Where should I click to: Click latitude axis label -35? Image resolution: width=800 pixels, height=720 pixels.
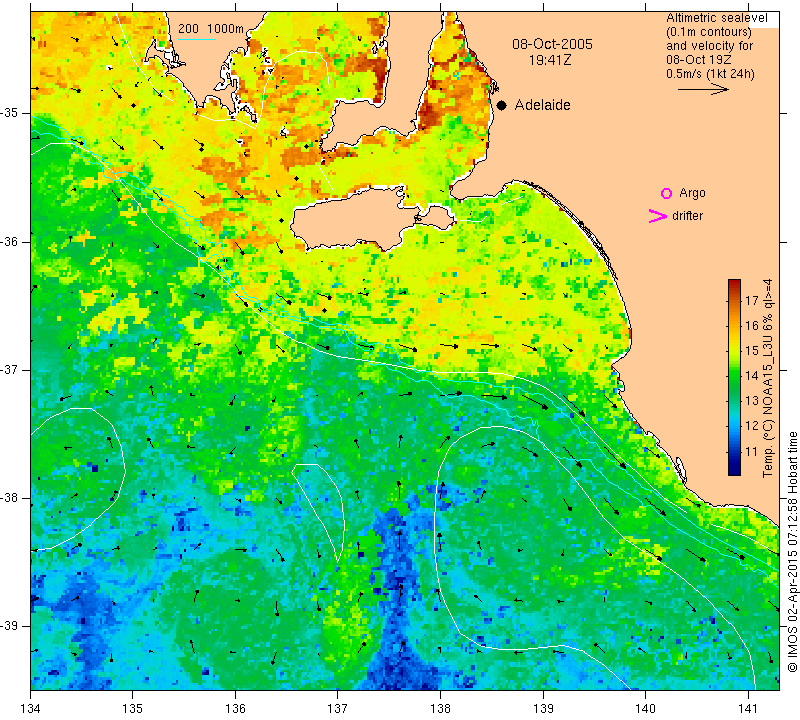(11, 113)
